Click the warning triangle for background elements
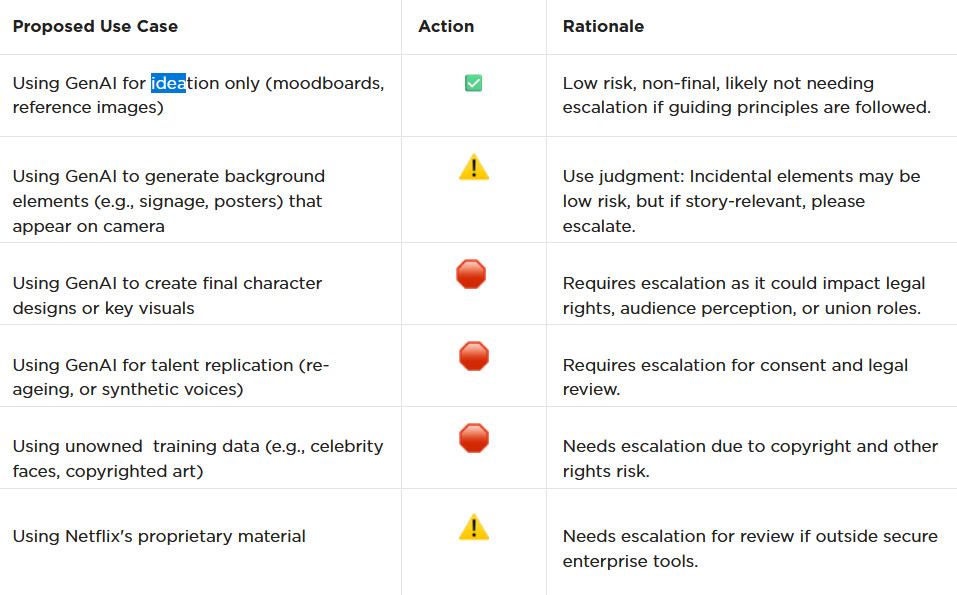This screenshot has height=595, width=957. click(474, 167)
